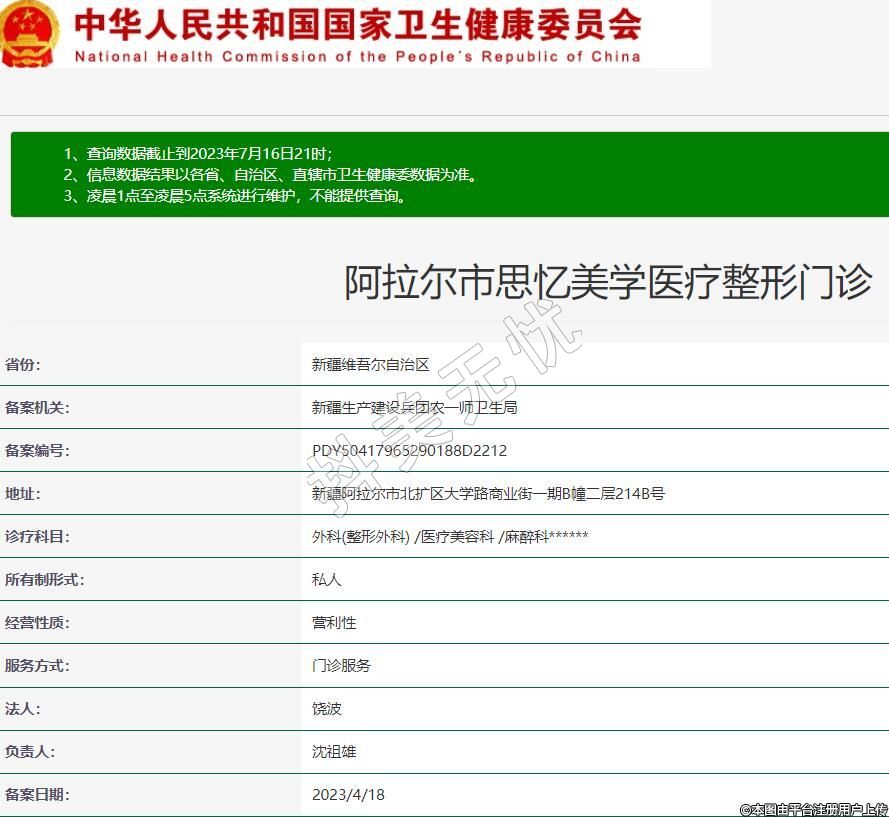Select the service mode value 门诊服务

click(x=341, y=666)
